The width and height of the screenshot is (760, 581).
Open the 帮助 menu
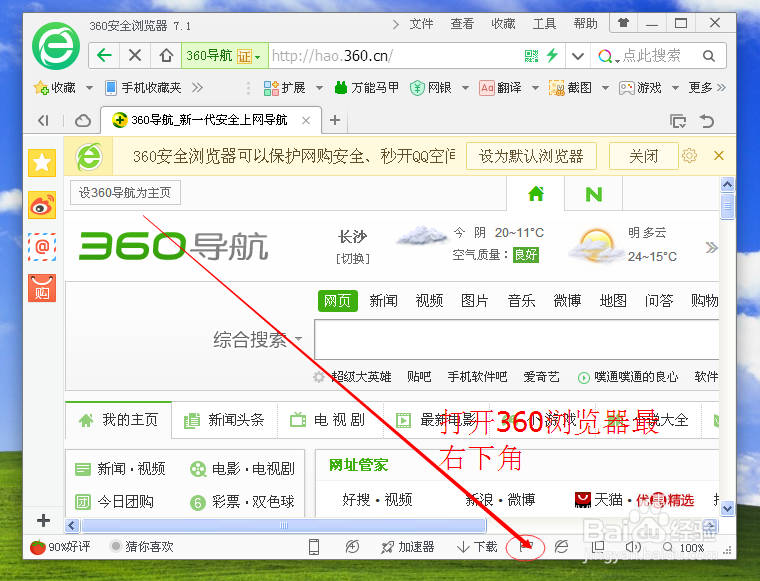(x=585, y=24)
